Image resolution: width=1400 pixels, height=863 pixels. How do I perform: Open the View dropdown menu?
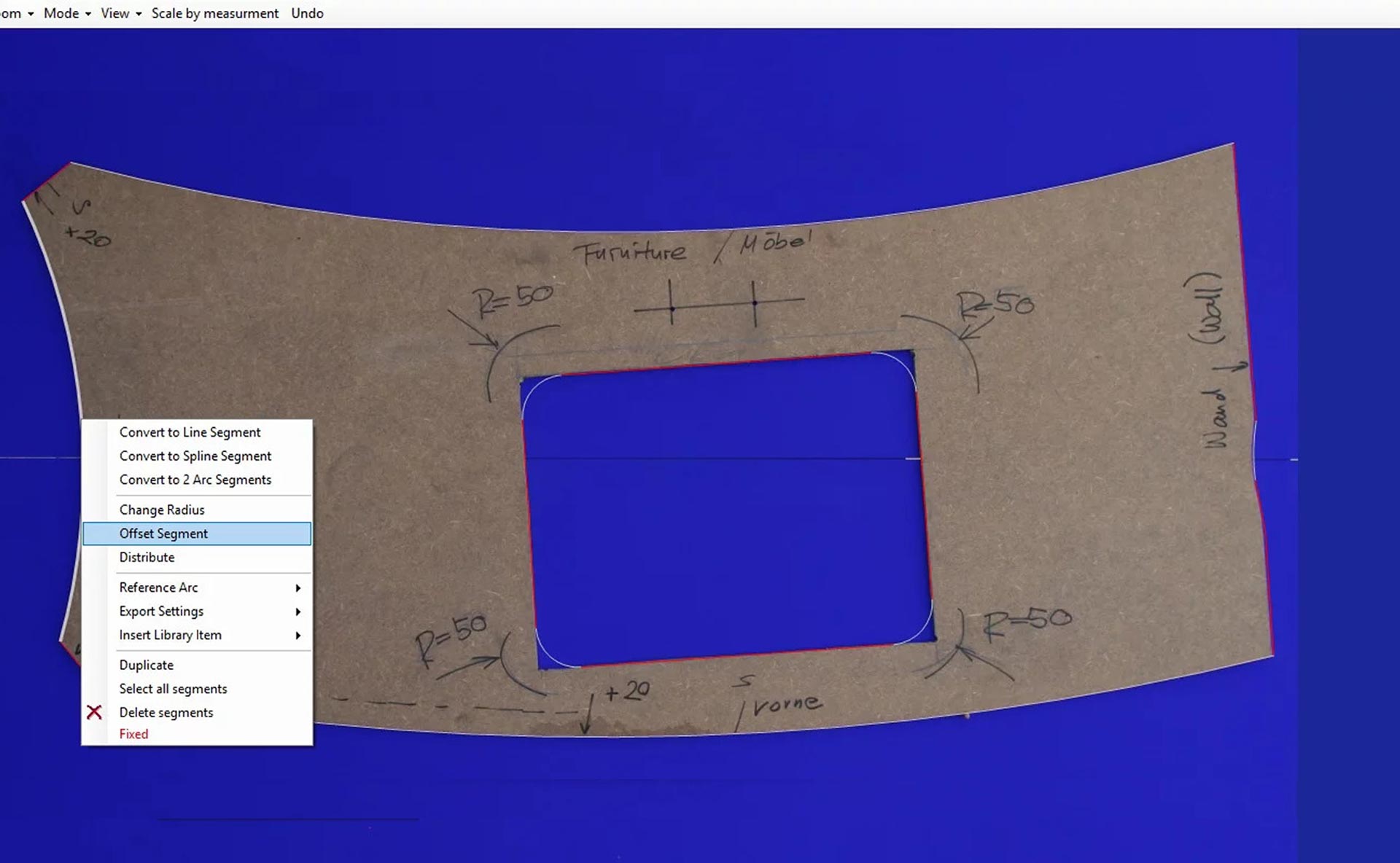coord(120,13)
